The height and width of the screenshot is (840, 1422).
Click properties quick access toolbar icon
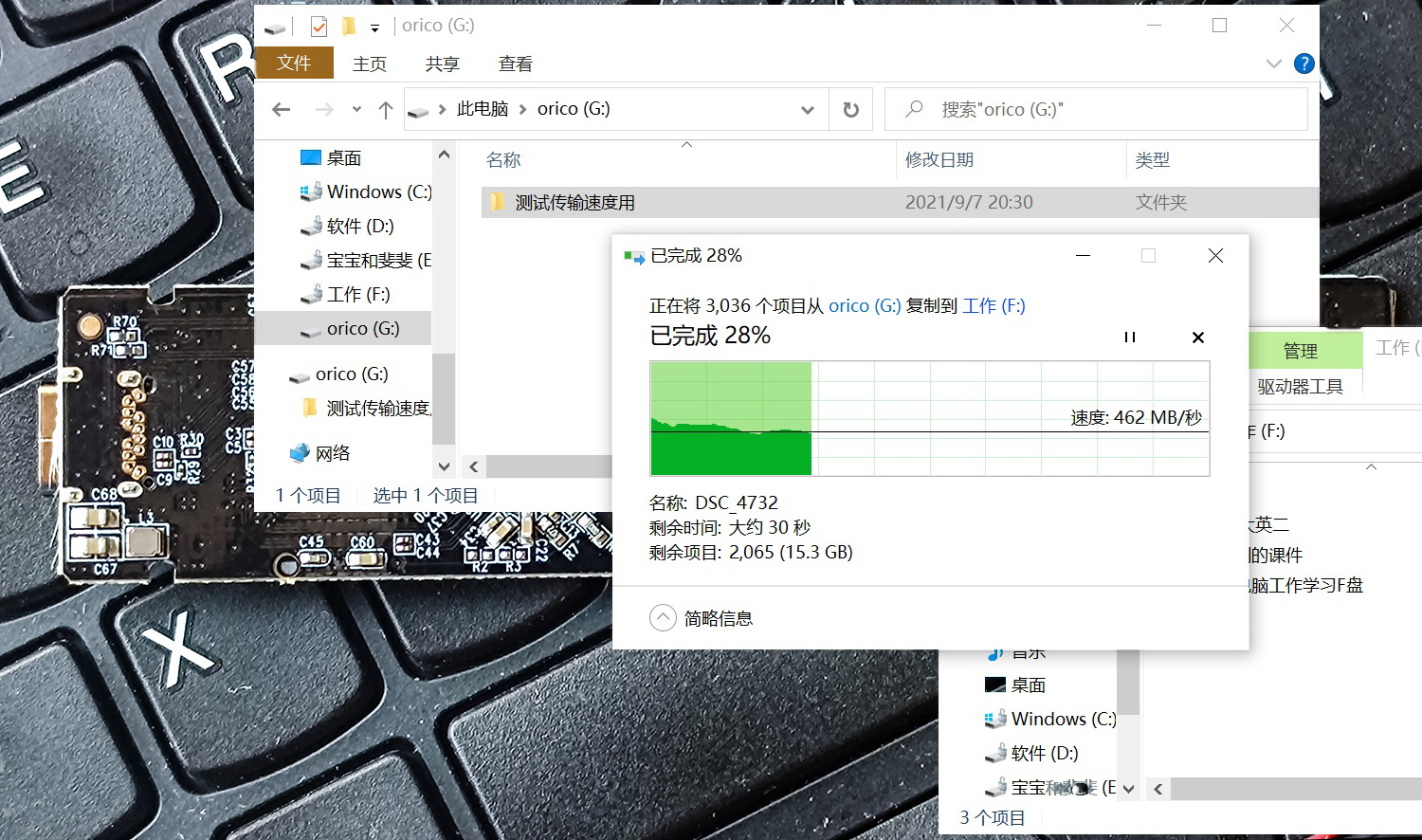tap(319, 27)
